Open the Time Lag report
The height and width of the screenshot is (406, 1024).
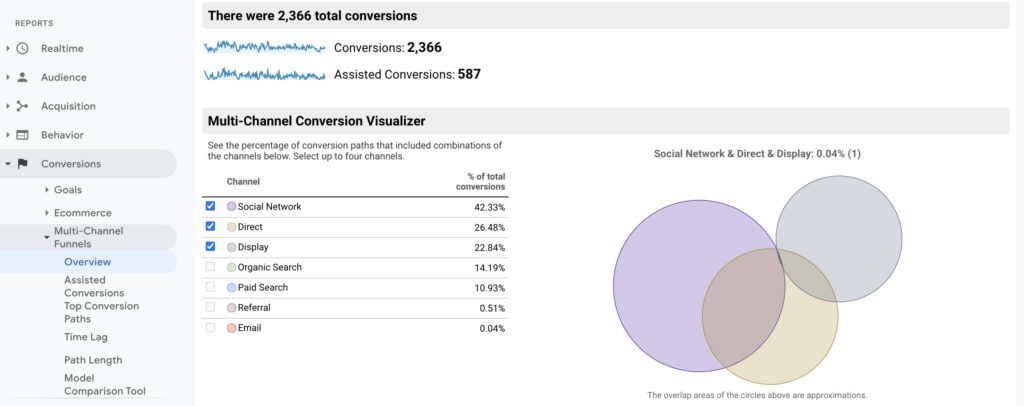click(x=86, y=337)
